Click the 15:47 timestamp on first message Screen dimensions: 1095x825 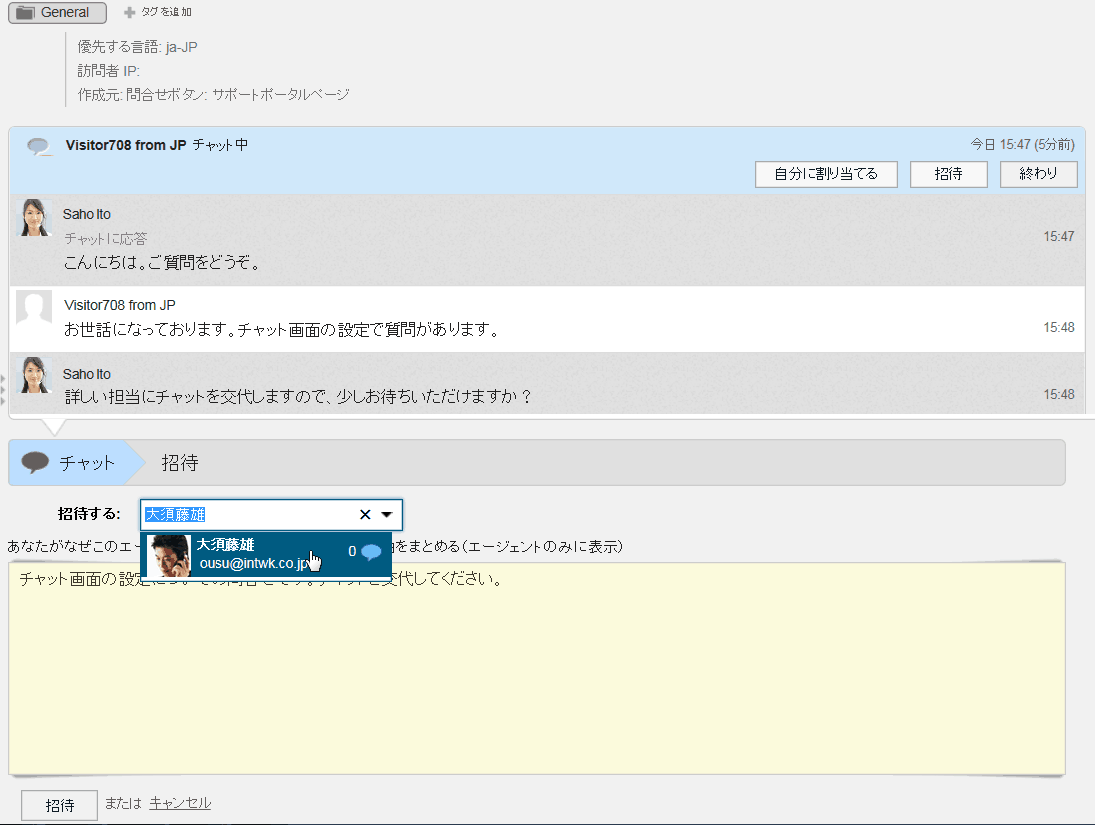tap(1059, 237)
